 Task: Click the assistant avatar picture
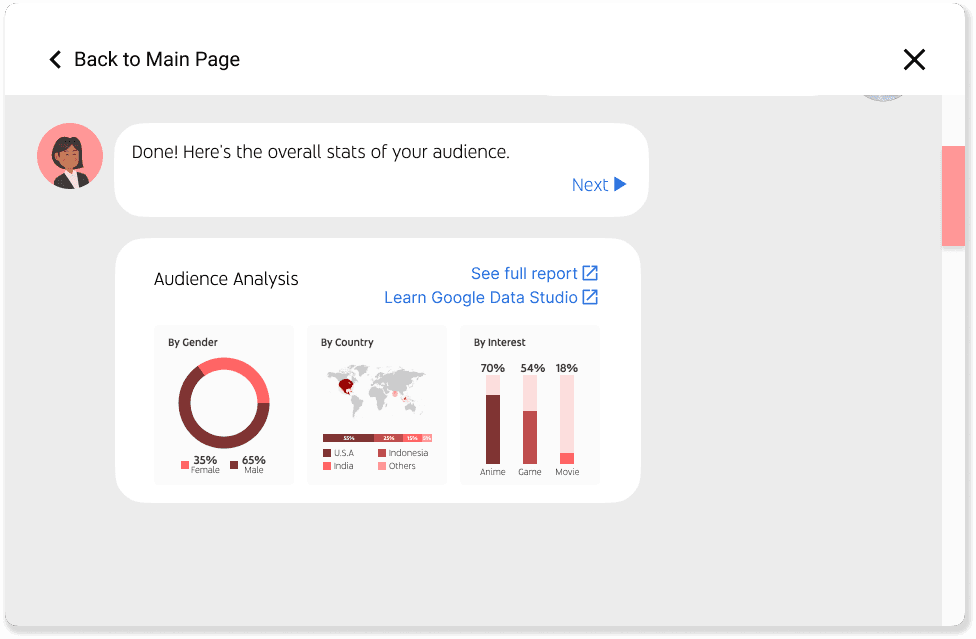click(70, 156)
